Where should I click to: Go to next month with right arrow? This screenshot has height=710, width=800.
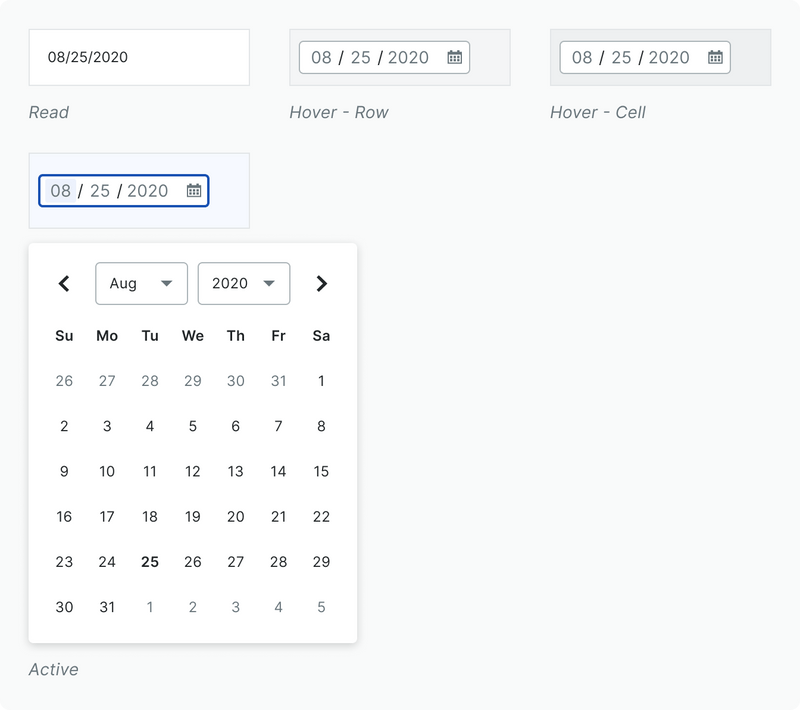(321, 283)
